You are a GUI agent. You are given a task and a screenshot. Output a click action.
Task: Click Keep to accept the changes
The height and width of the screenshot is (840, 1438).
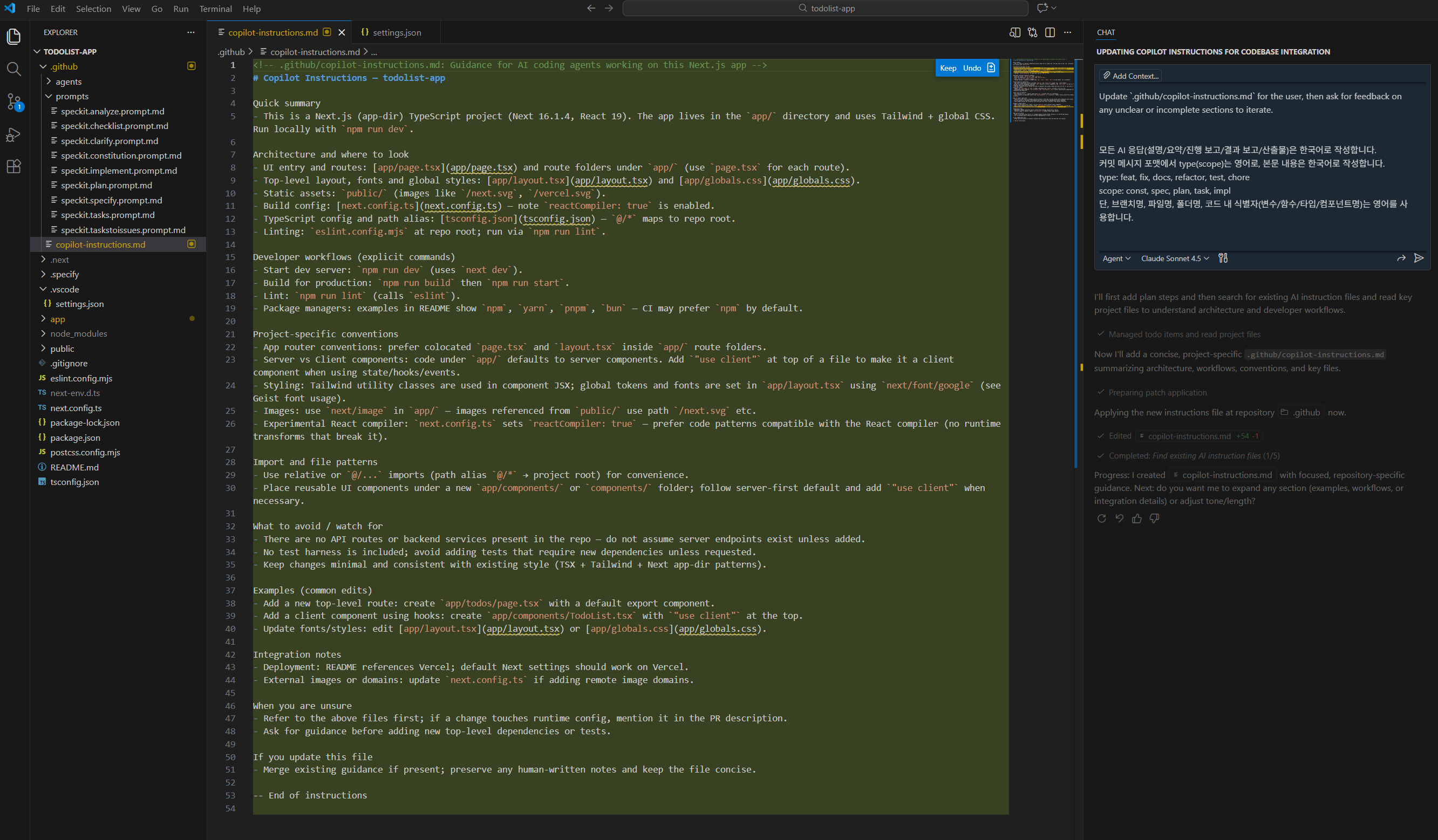pos(948,68)
